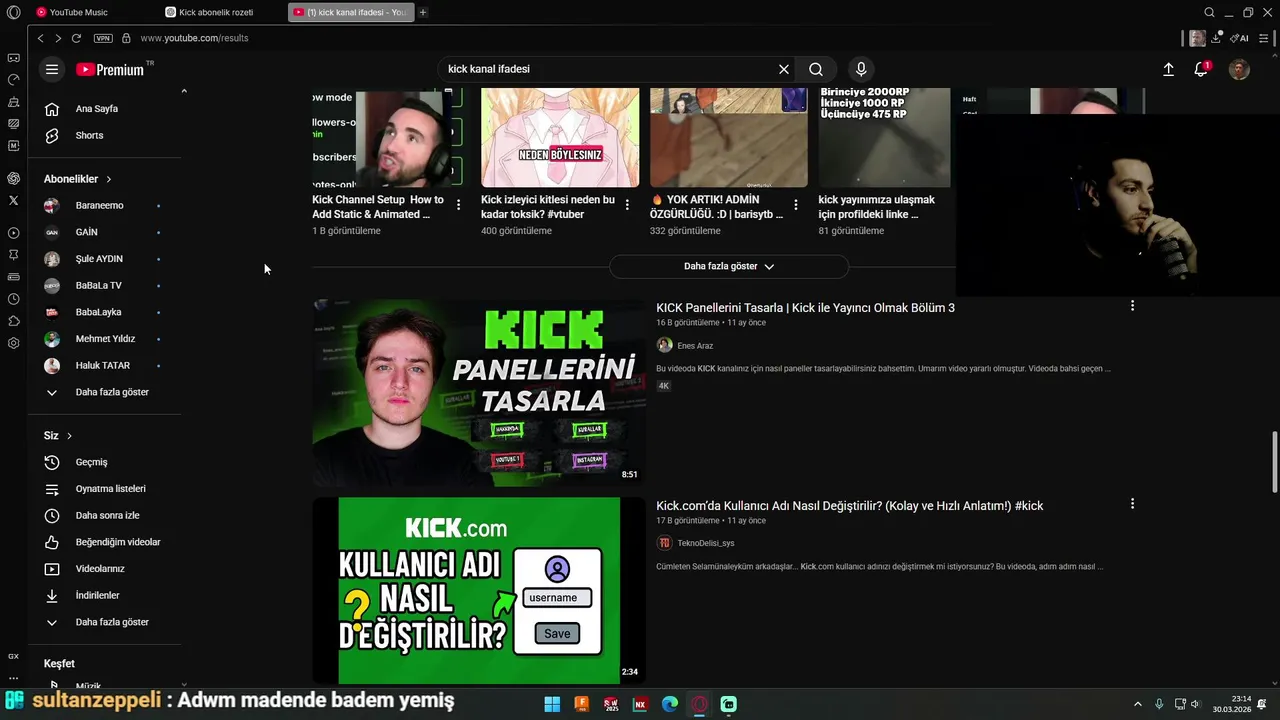Open options for YOK ARTIK ADMİN short
Image resolution: width=1280 pixels, height=720 pixels.
pyautogui.click(x=796, y=204)
